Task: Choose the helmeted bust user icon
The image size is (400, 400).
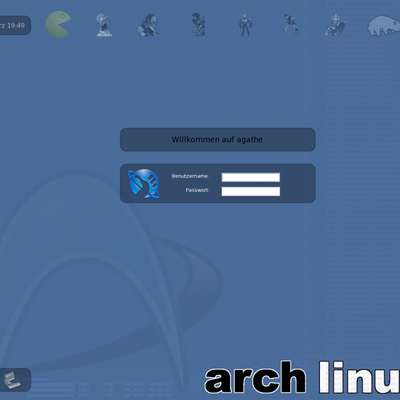Action: tap(104, 25)
